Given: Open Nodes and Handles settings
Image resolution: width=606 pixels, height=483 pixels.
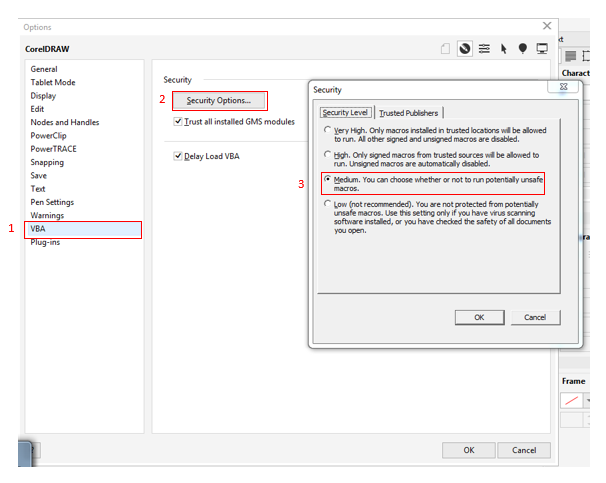Looking at the screenshot, I should tap(65, 122).
